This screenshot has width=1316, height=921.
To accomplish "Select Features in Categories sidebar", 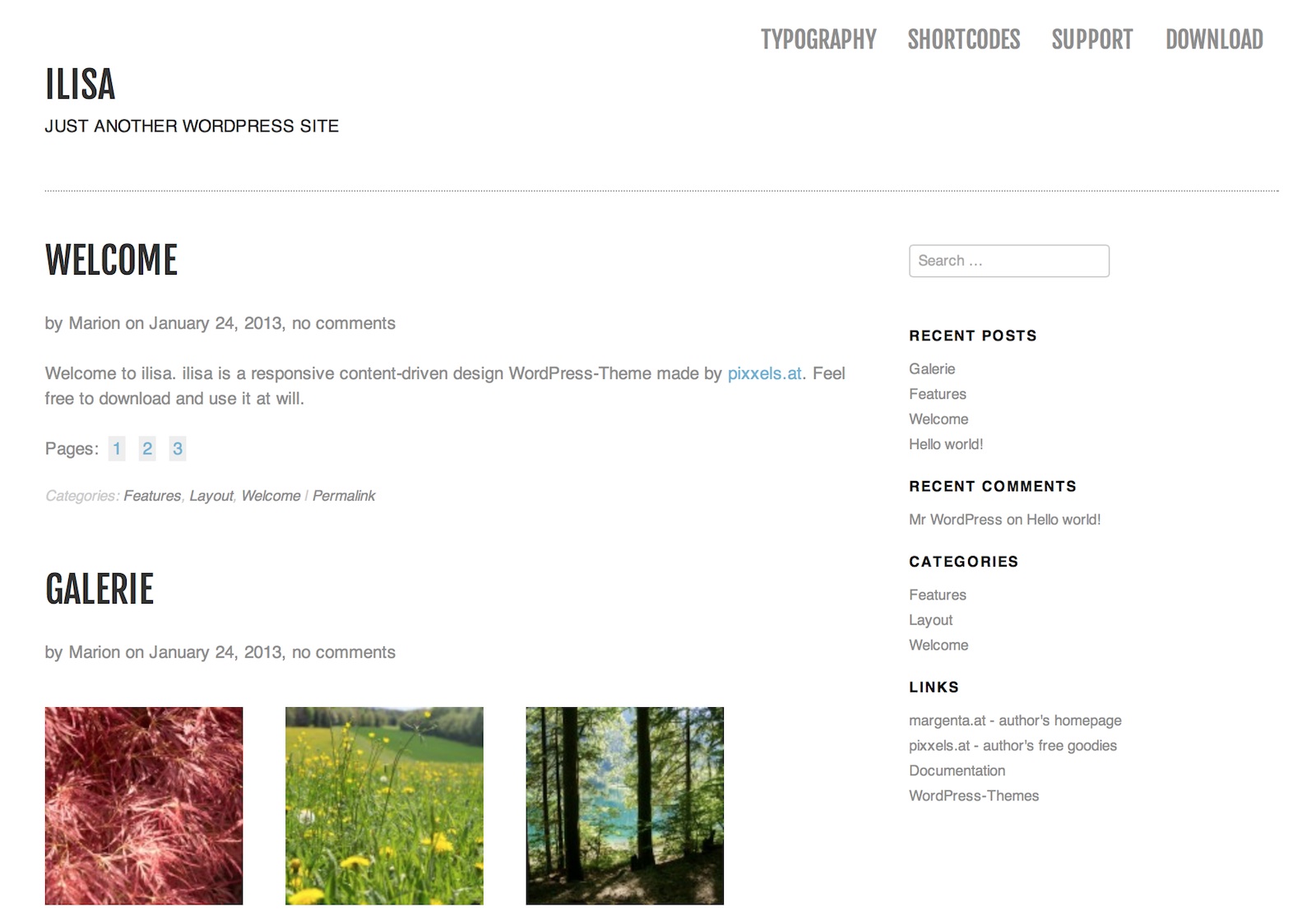I will pyautogui.click(x=938, y=595).
